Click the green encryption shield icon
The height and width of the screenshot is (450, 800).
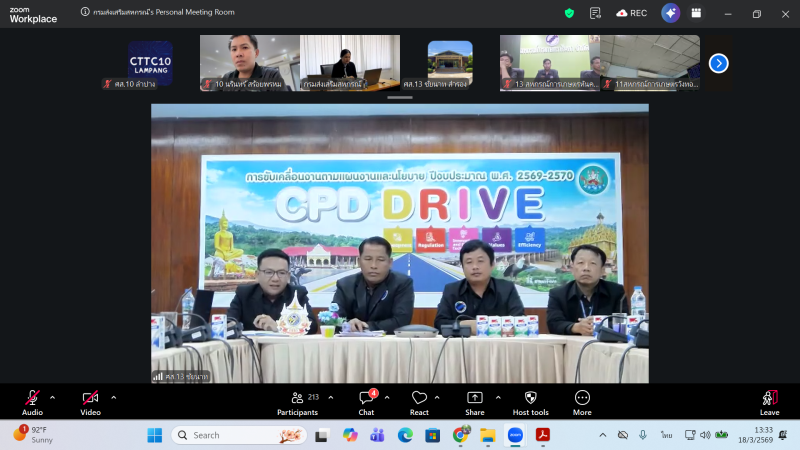(570, 13)
